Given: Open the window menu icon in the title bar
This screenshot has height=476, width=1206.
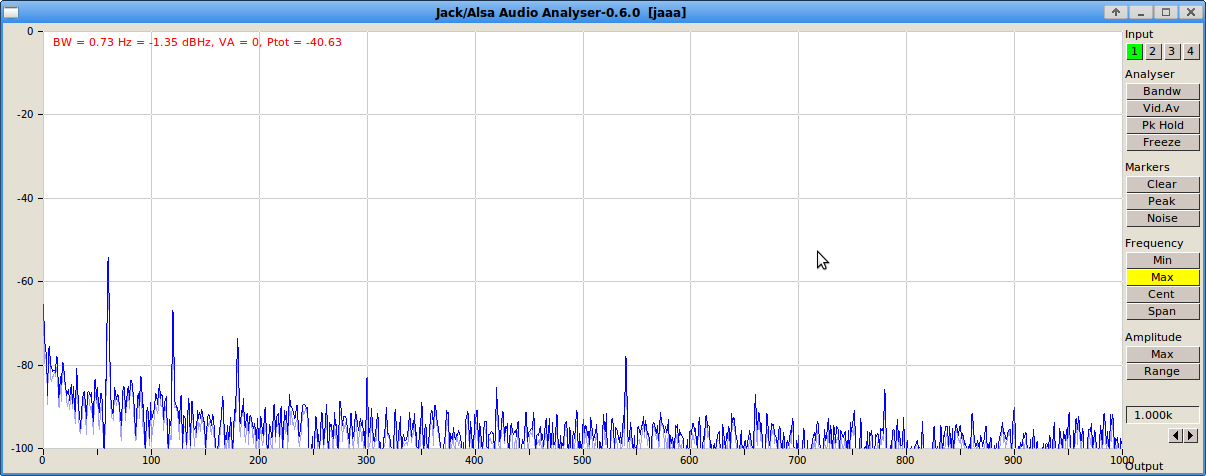Looking at the screenshot, I should pyautogui.click(x=12, y=12).
